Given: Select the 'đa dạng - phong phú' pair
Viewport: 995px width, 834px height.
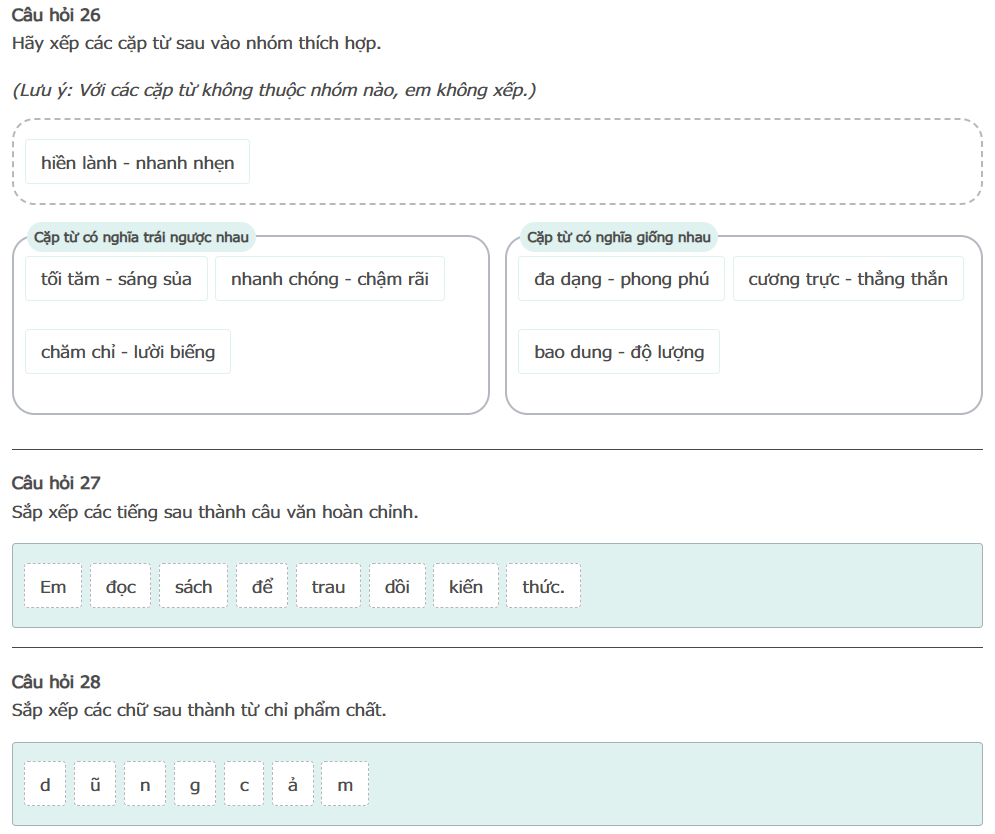Looking at the screenshot, I should (x=621, y=279).
